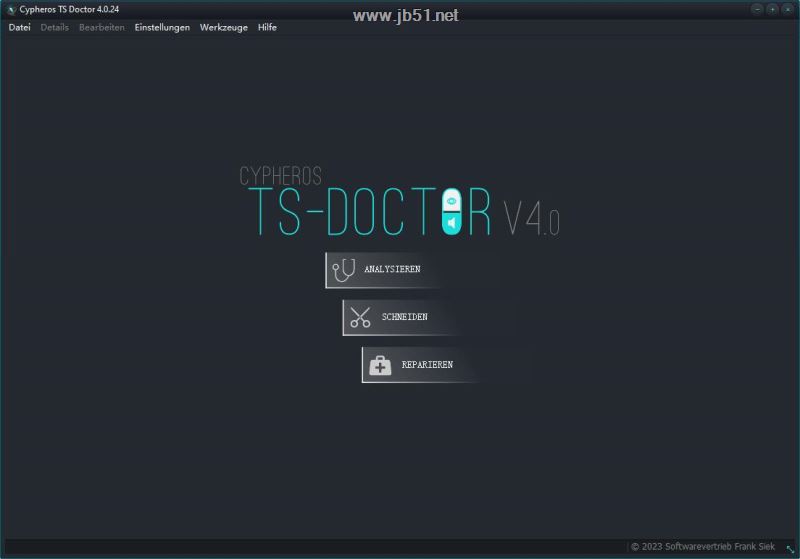Open the Hilfe menu

(x=267, y=28)
